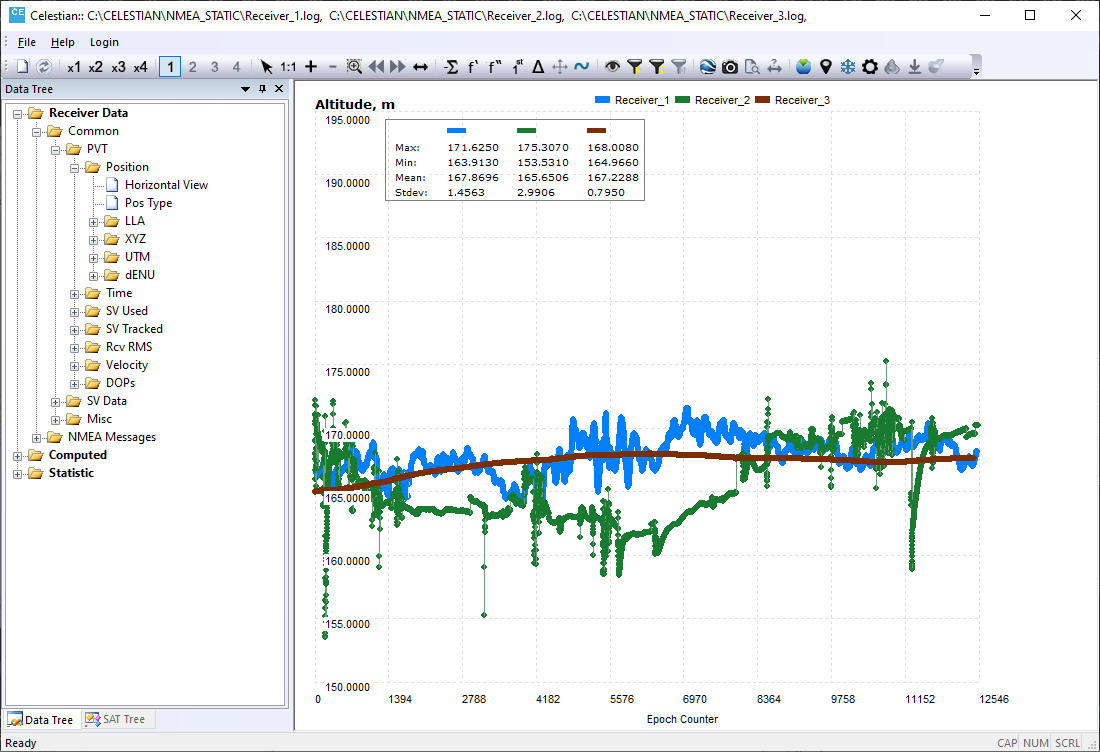The image size is (1100, 752).
Task: Open the settings gear icon
Action: (870, 67)
